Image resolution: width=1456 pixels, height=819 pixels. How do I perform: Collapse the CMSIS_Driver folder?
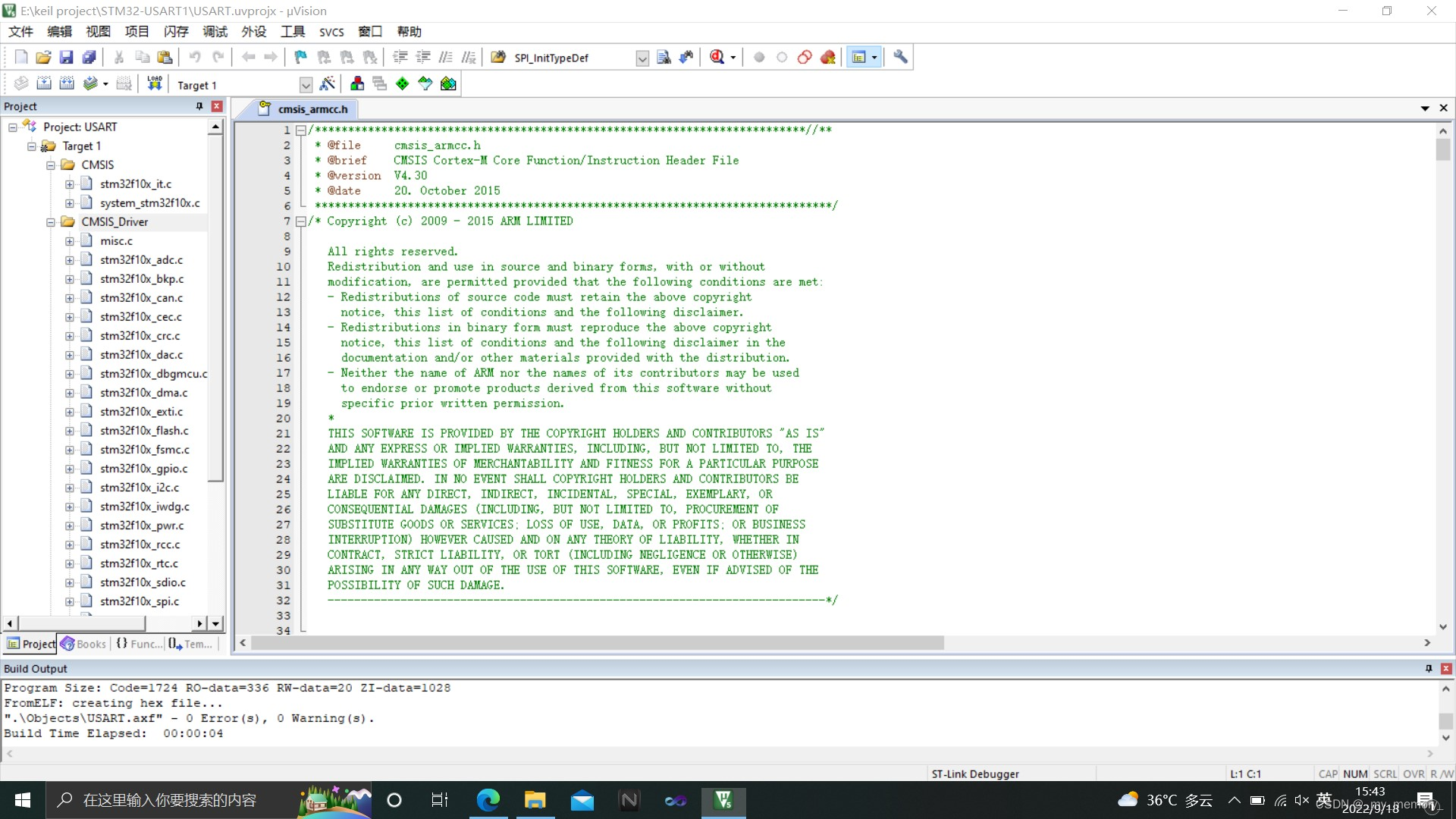(51, 222)
